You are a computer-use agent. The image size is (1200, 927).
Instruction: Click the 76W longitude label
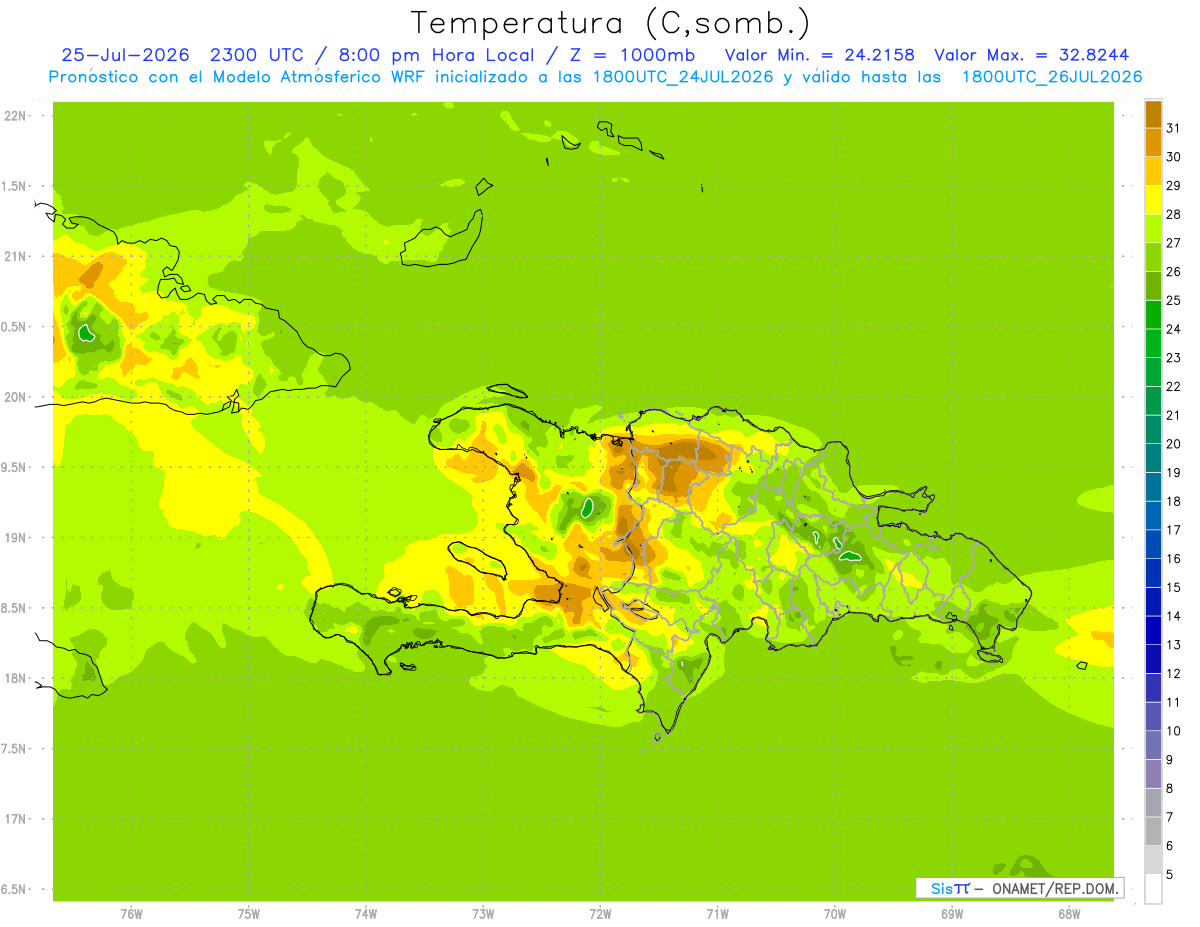131,914
